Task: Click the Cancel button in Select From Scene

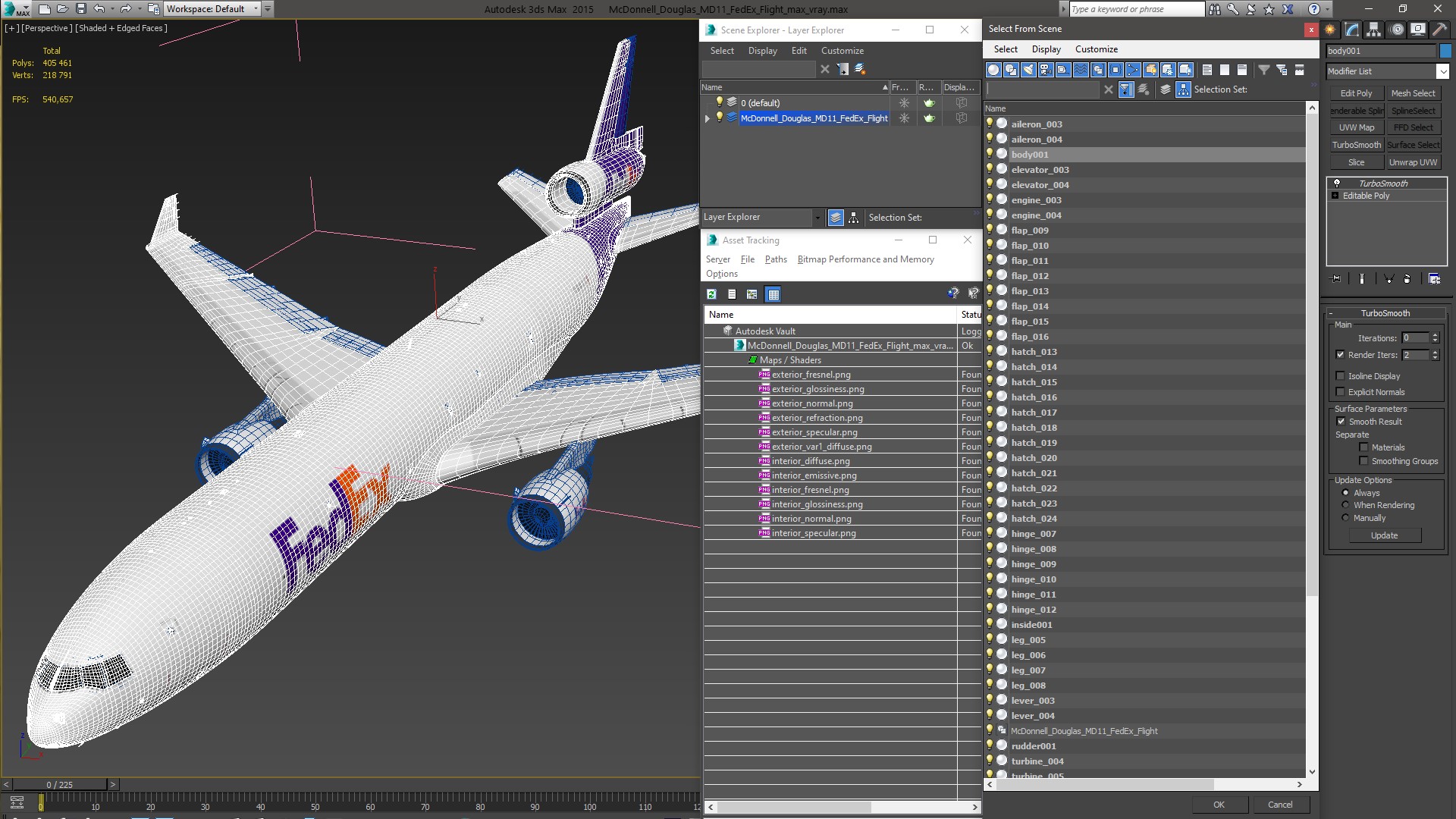Action: point(1280,805)
